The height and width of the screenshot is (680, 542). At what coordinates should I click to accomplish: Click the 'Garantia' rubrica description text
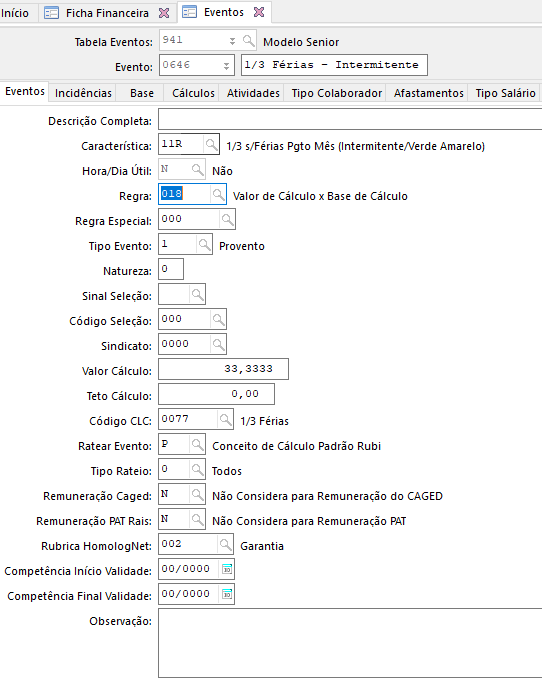point(262,546)
